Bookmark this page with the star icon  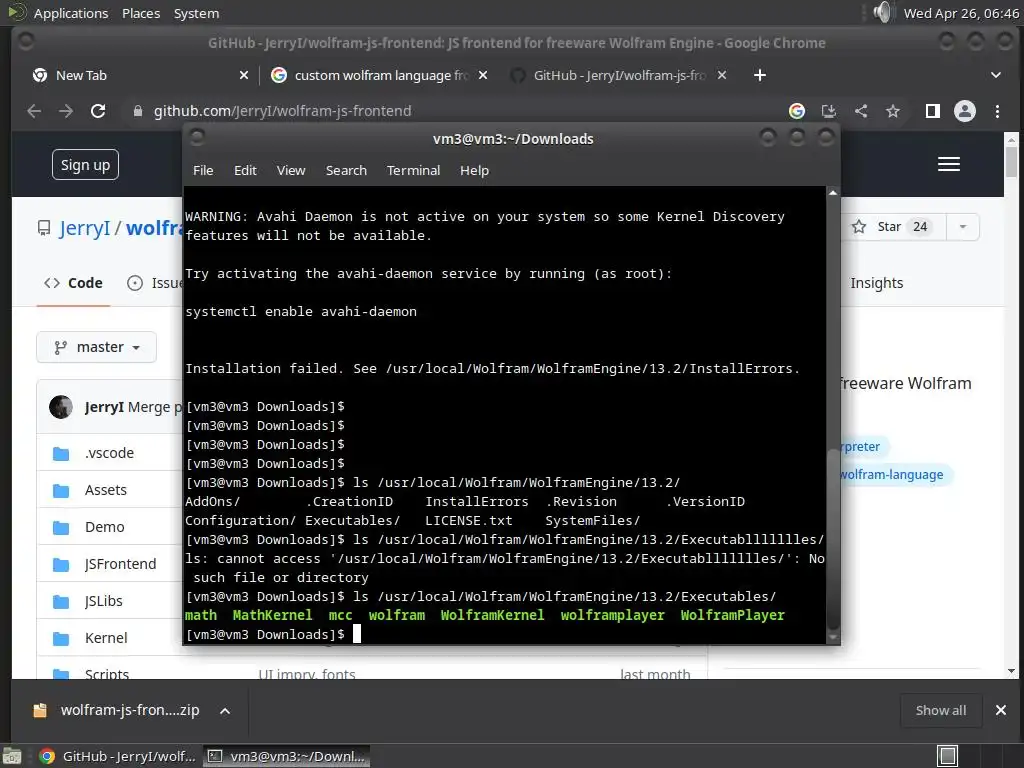click(893, 111)
